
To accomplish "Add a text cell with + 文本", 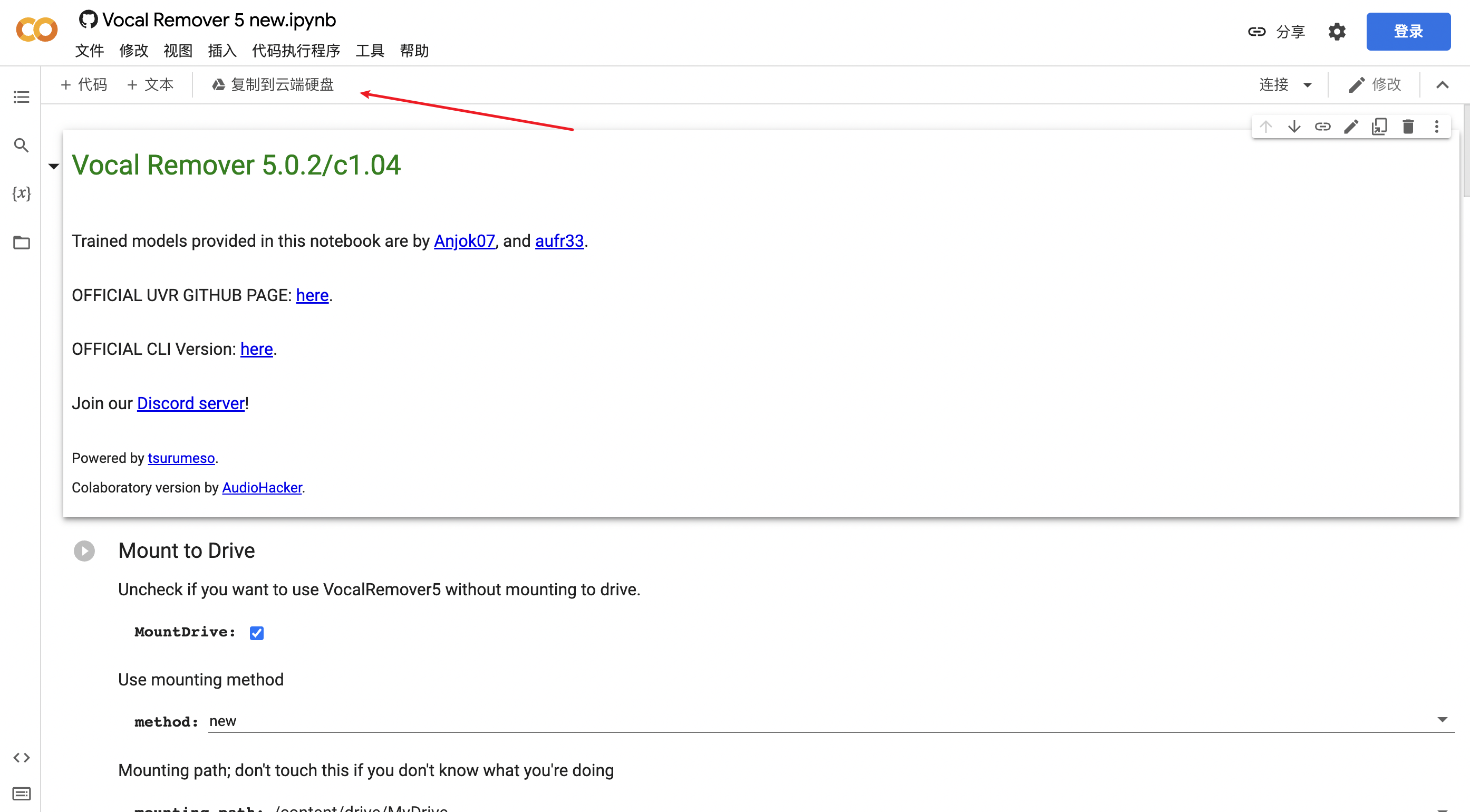I will click(150, 85).
